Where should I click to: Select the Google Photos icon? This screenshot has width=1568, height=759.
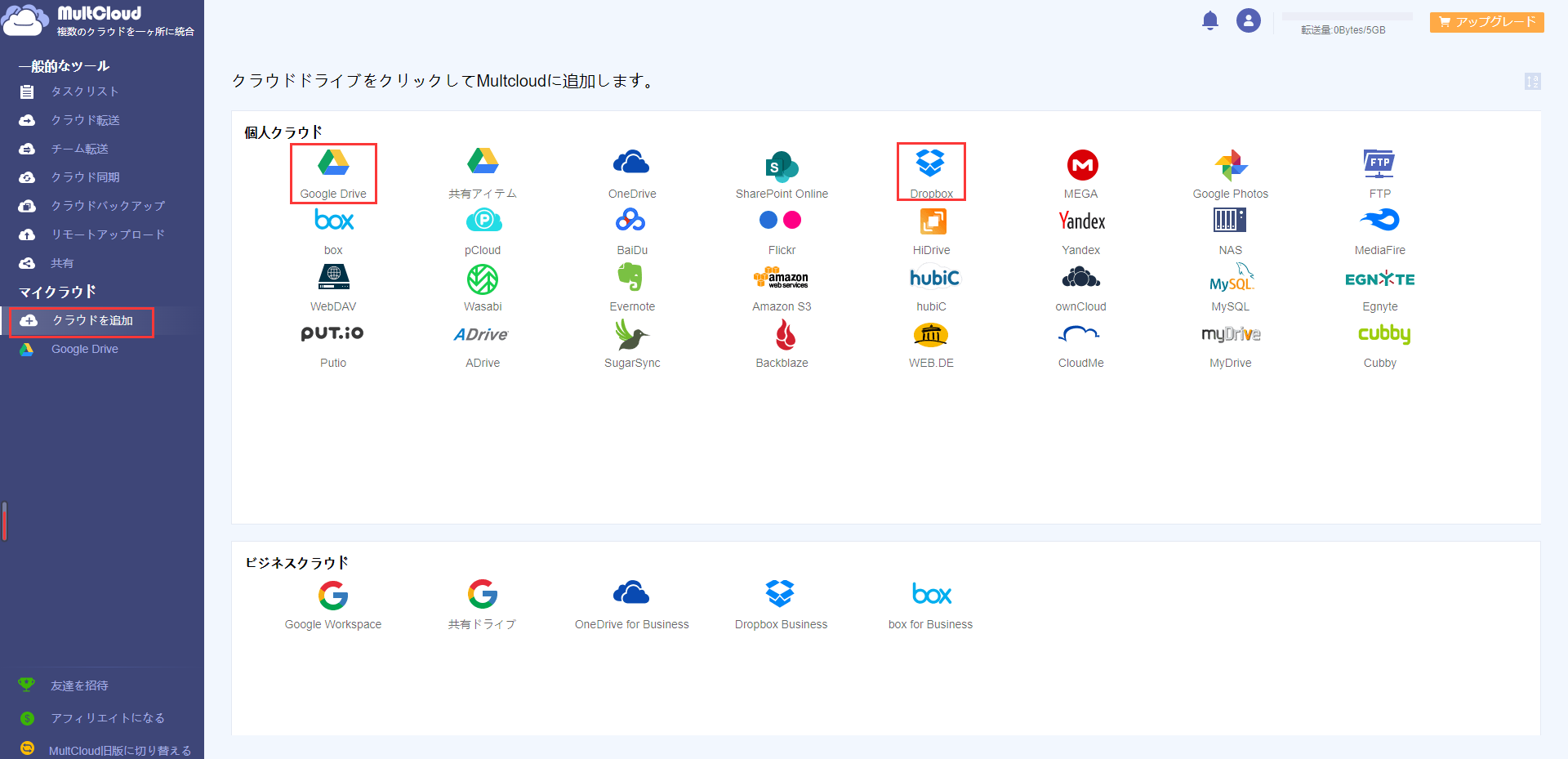coord(1230,165)
